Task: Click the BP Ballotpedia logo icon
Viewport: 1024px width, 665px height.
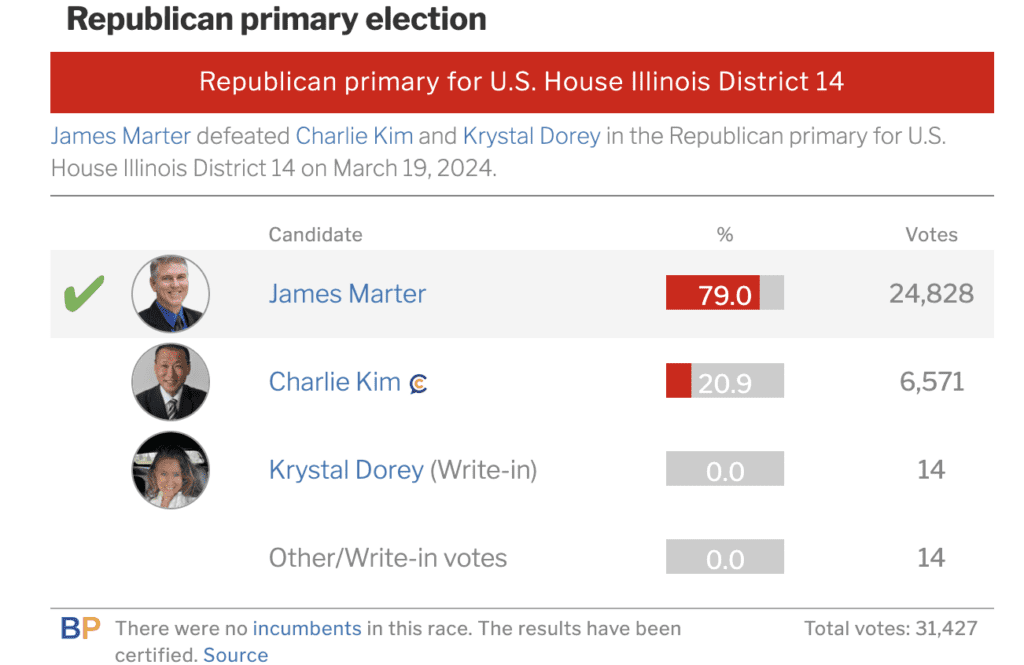Action: [x=80, y=629]
